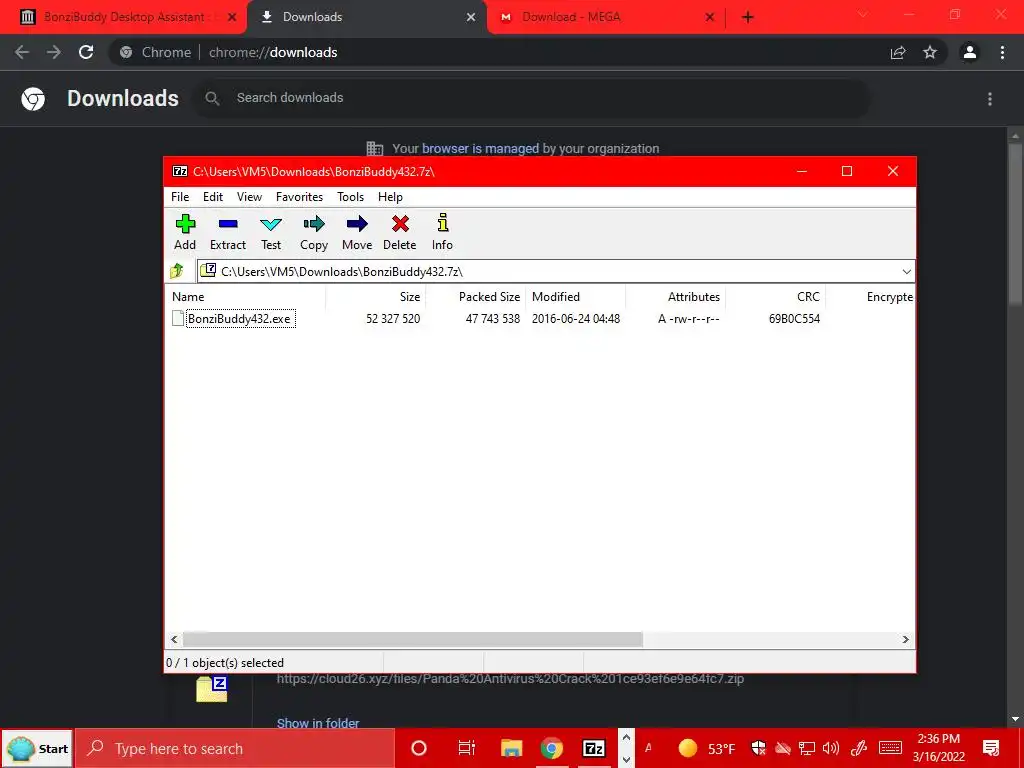Click the 69B0C554 CRC value
This screenshot has width=1024, height=768.
794,319
